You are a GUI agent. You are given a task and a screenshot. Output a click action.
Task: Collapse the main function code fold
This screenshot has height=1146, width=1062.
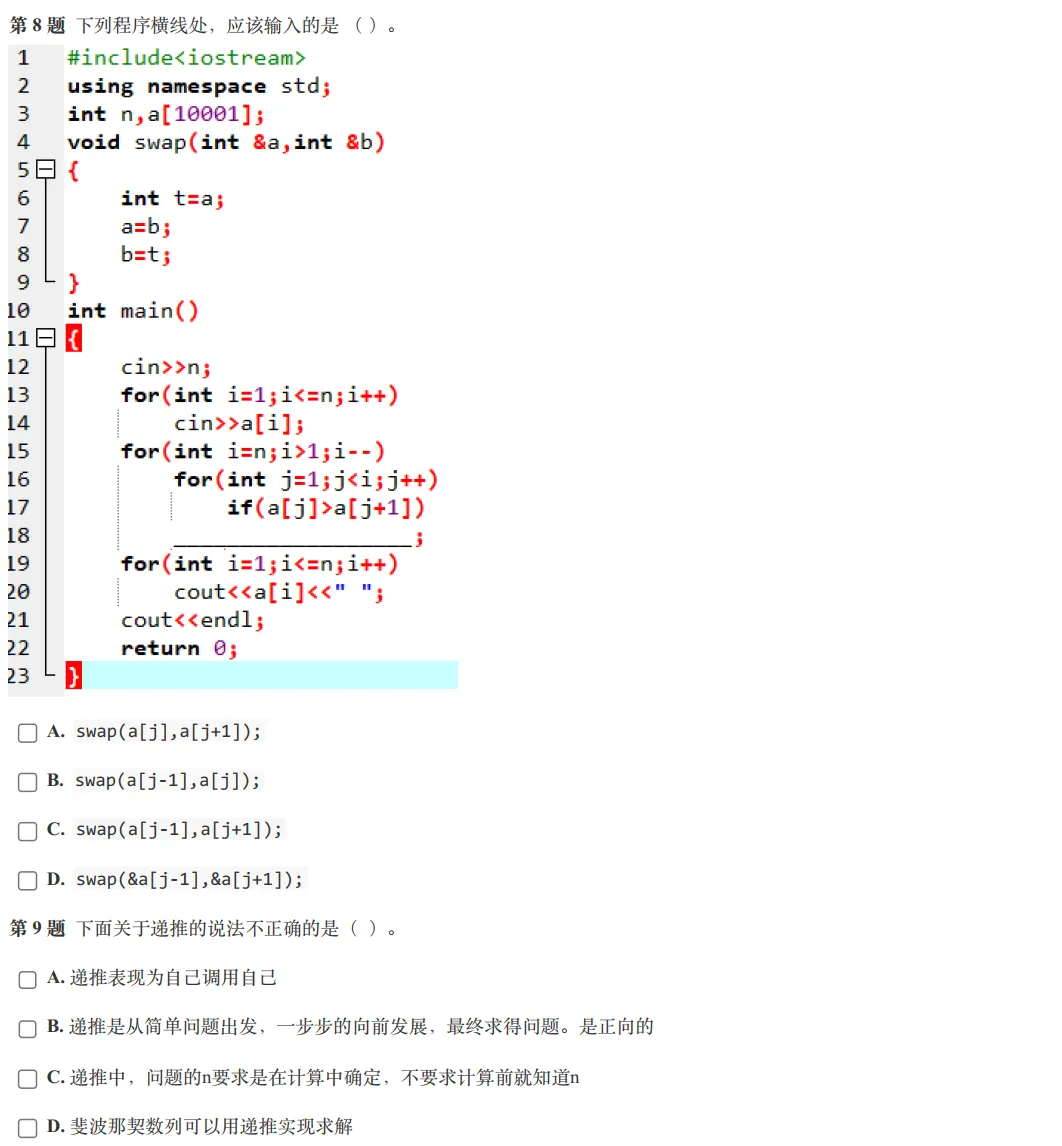coord(44,338)
